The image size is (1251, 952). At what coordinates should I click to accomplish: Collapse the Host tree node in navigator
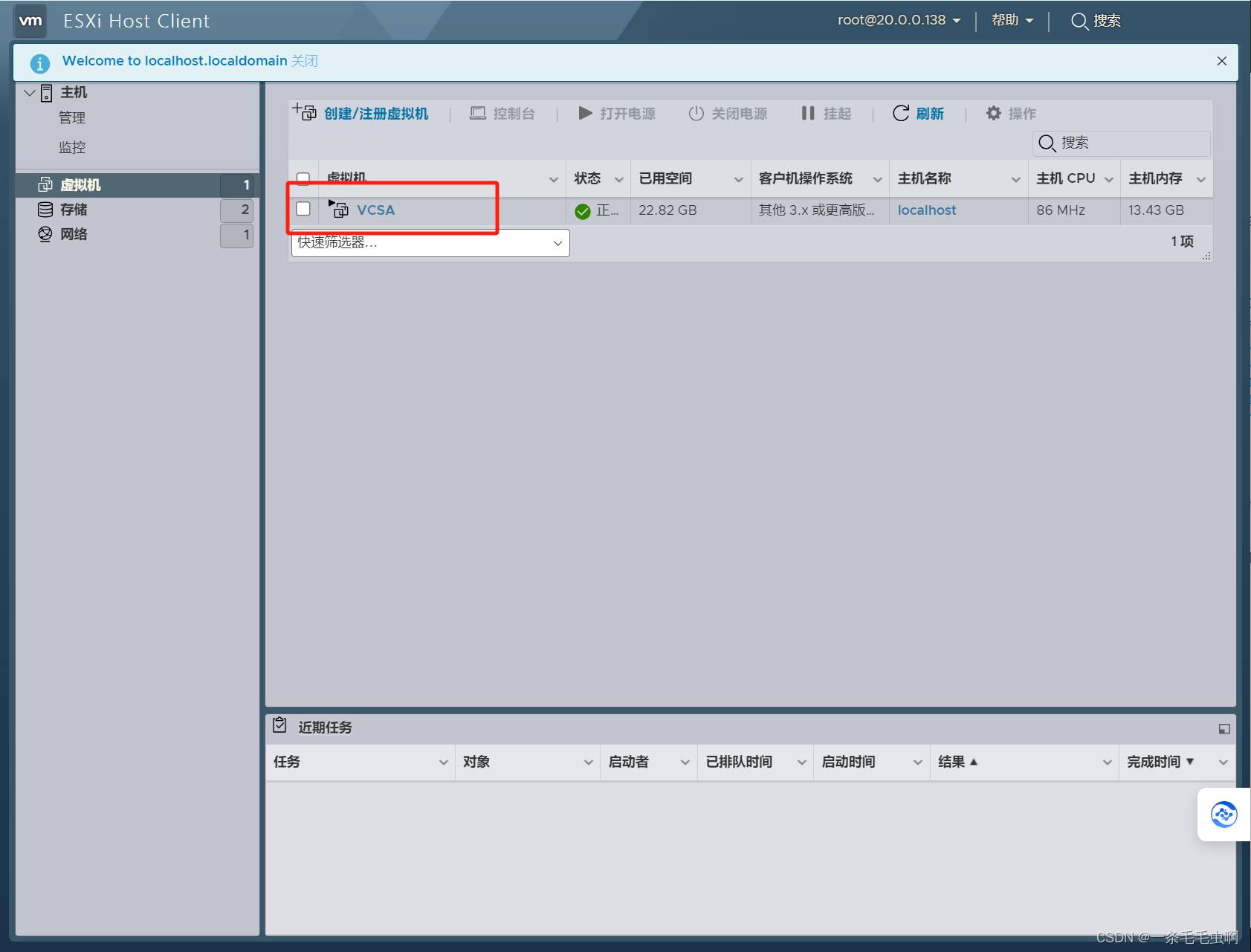pos(30,93)
